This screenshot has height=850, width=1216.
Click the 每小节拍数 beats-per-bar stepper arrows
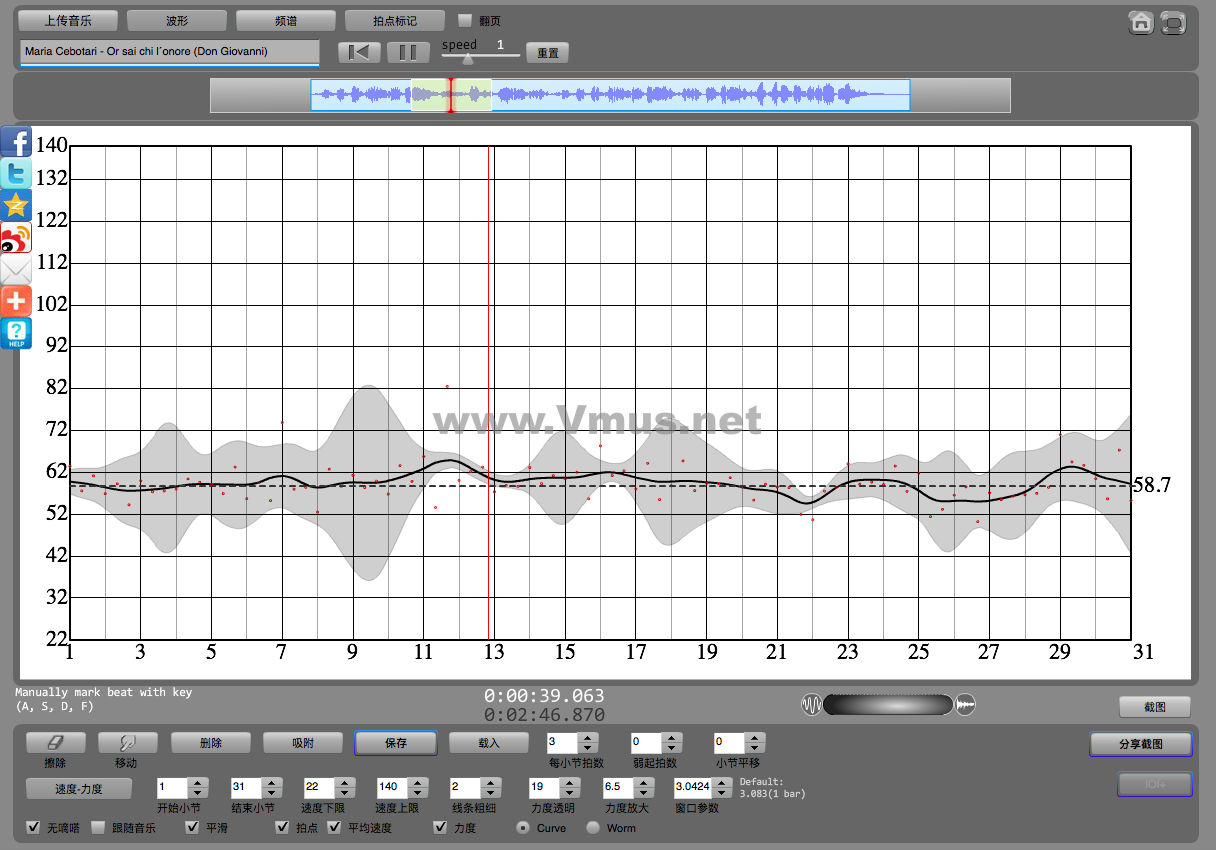click(x=588, y=743)
